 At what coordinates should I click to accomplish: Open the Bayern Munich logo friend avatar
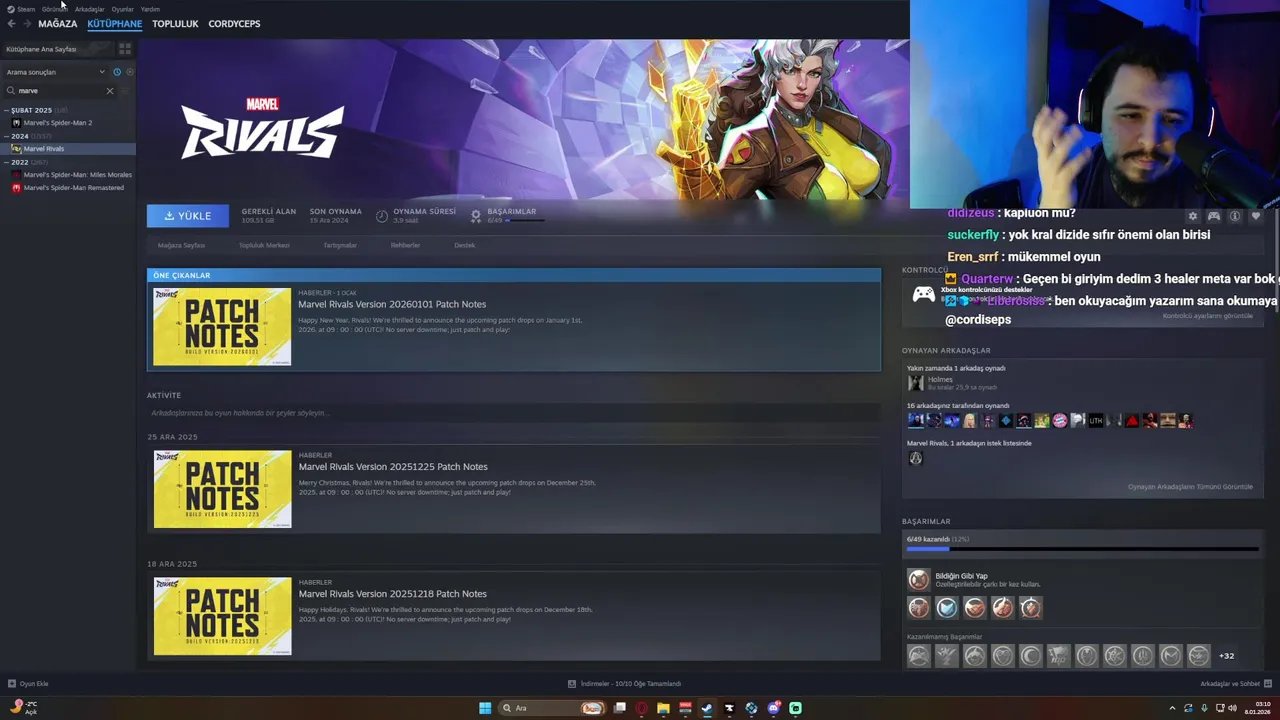point(1059,421)
